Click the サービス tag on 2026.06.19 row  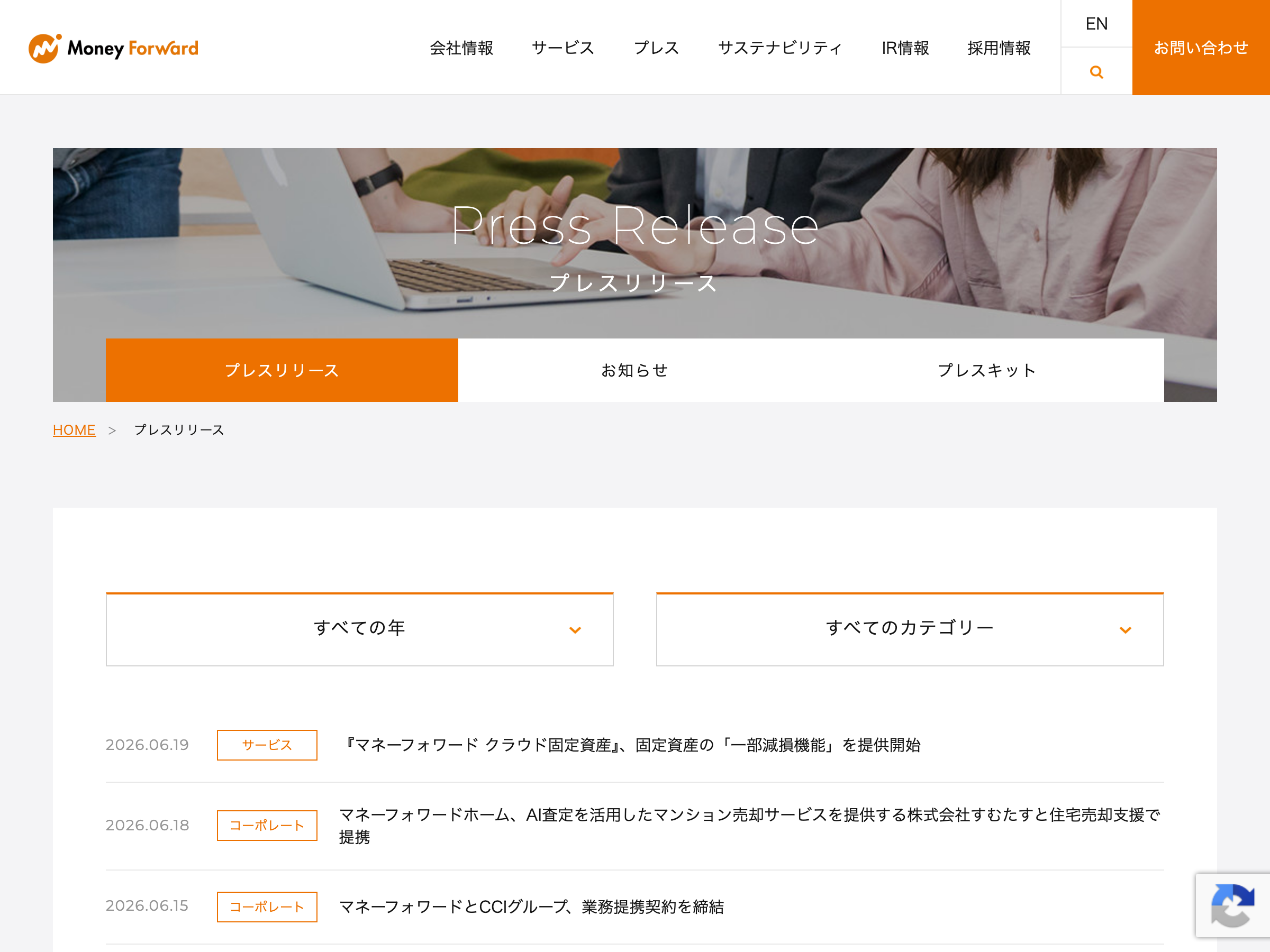coord(267,745)
